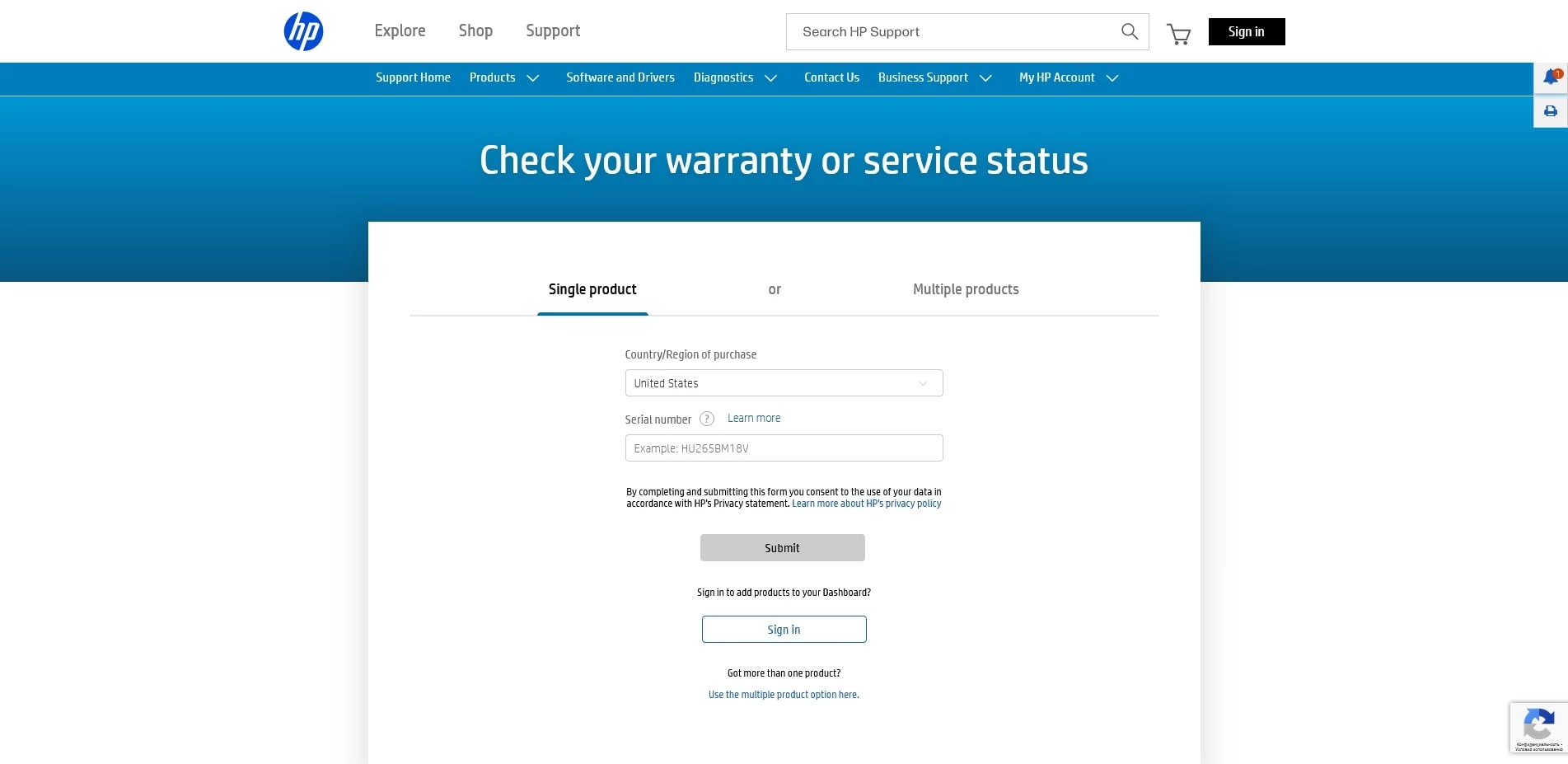Click the black Sign in button
This screenshot has width=1568, height=764.
click(x=1246, y=31)
